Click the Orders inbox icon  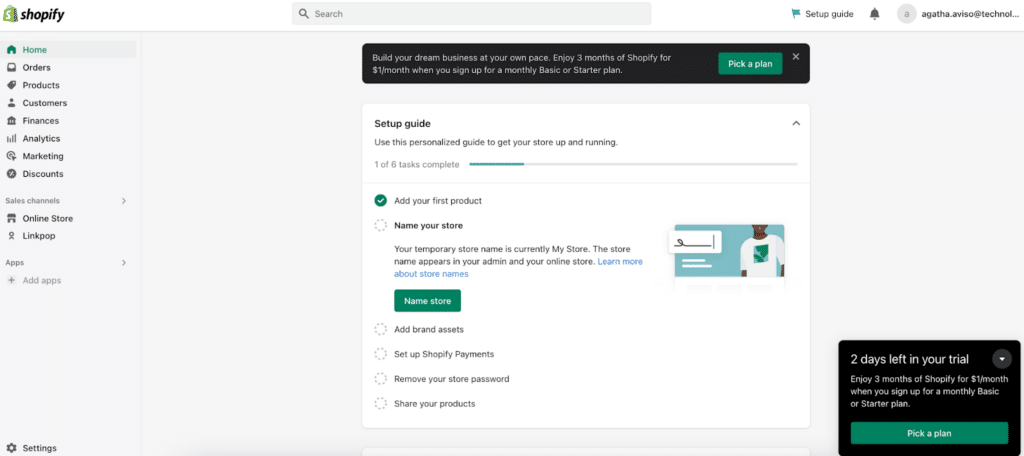(11, 67)
